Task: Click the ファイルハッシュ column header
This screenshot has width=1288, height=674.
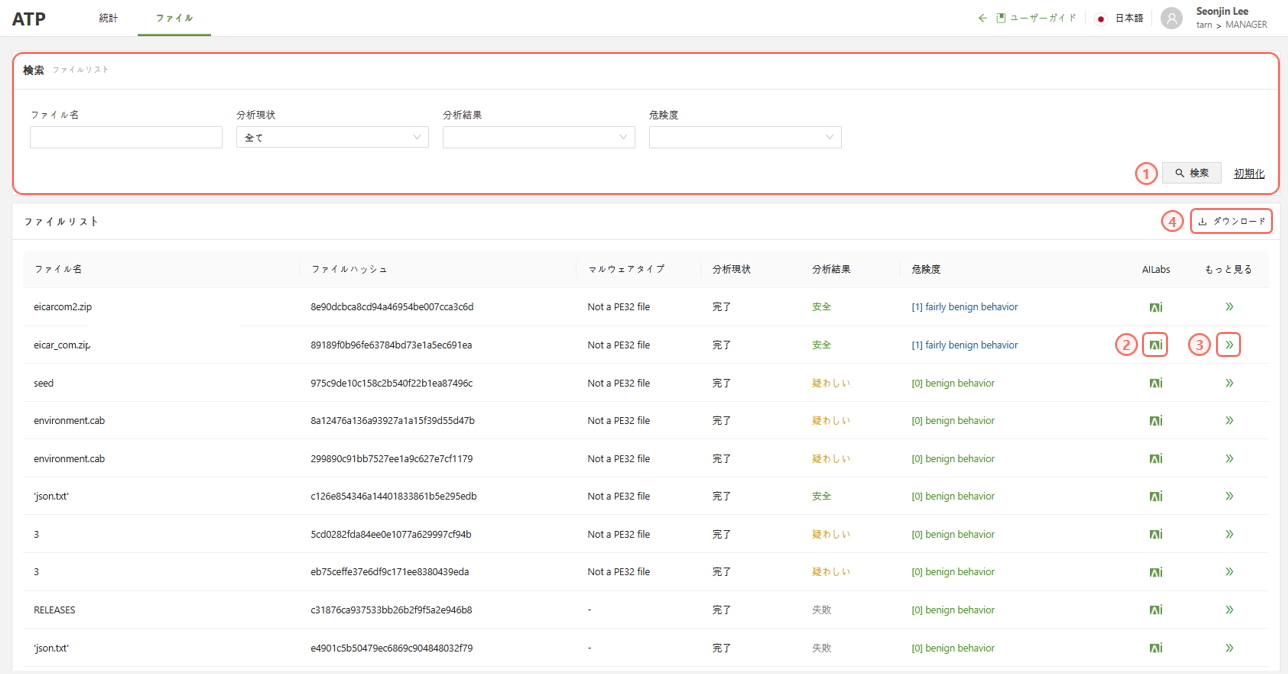Action: pos(349,269)
